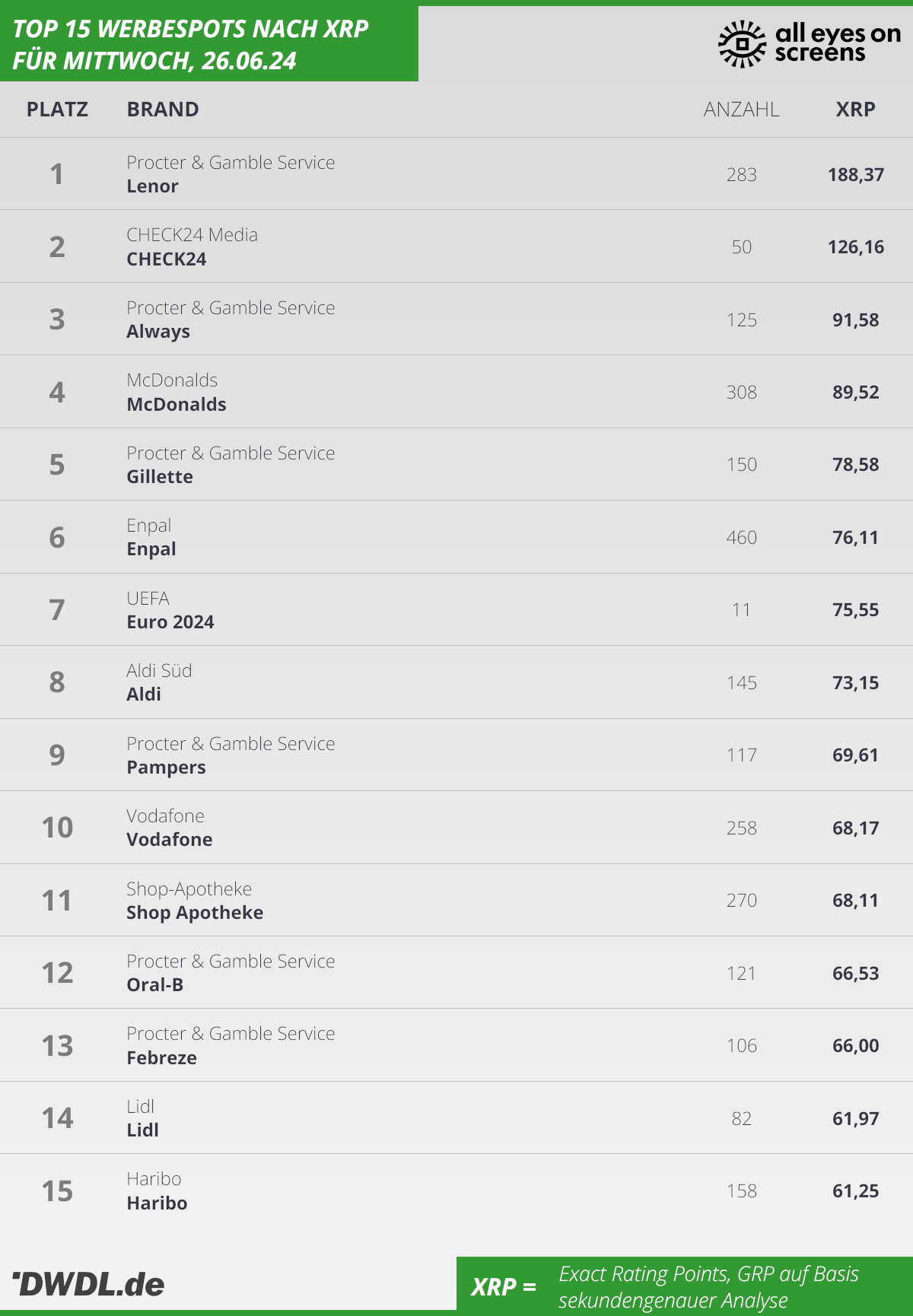Image resolution: width=913 pixels, height=1316 pixels.
Task: Click the BRAND column header
Action: pyautogui.click(x=163, y=110)
